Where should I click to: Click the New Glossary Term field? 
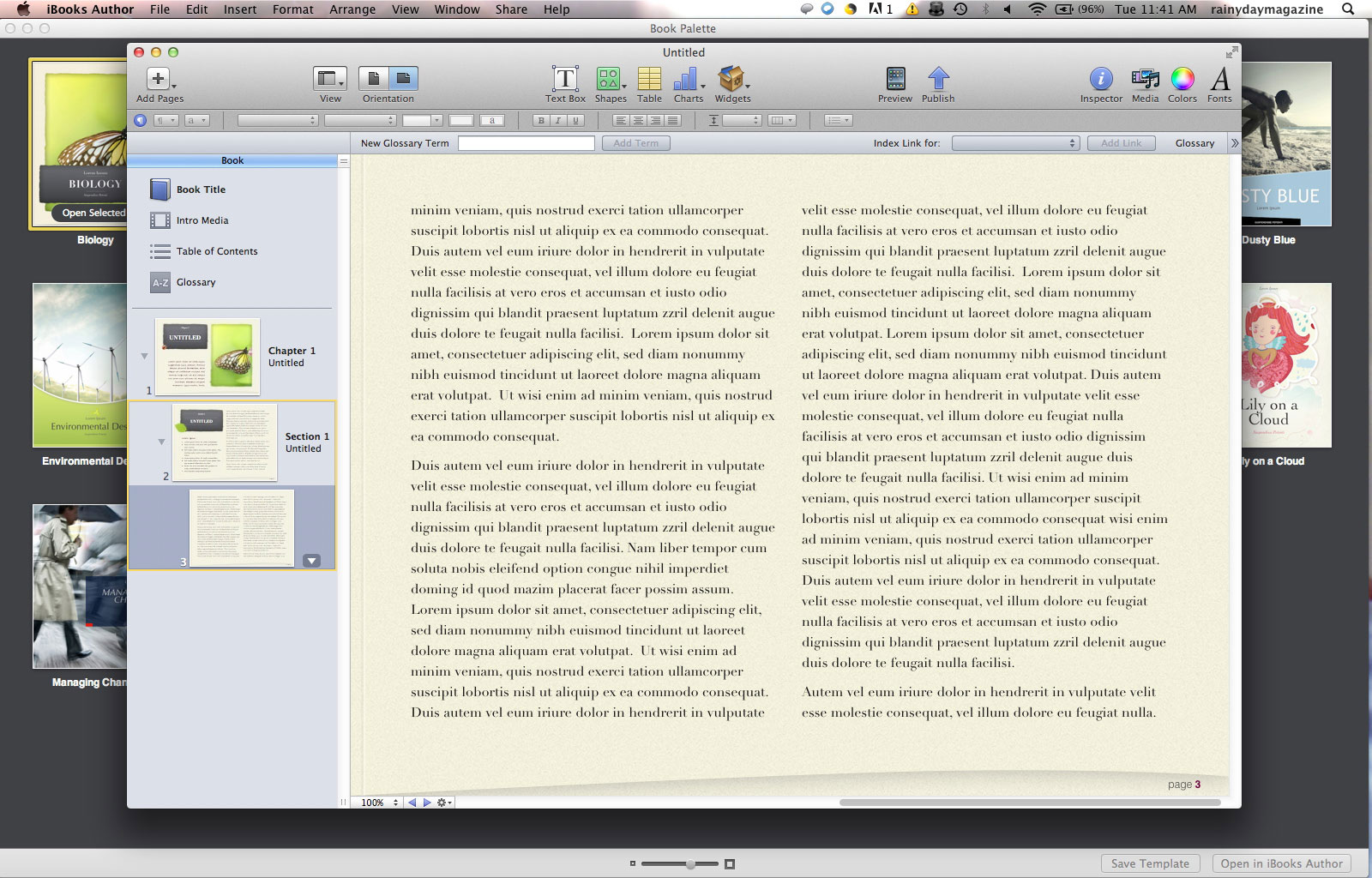pos(527,143)
